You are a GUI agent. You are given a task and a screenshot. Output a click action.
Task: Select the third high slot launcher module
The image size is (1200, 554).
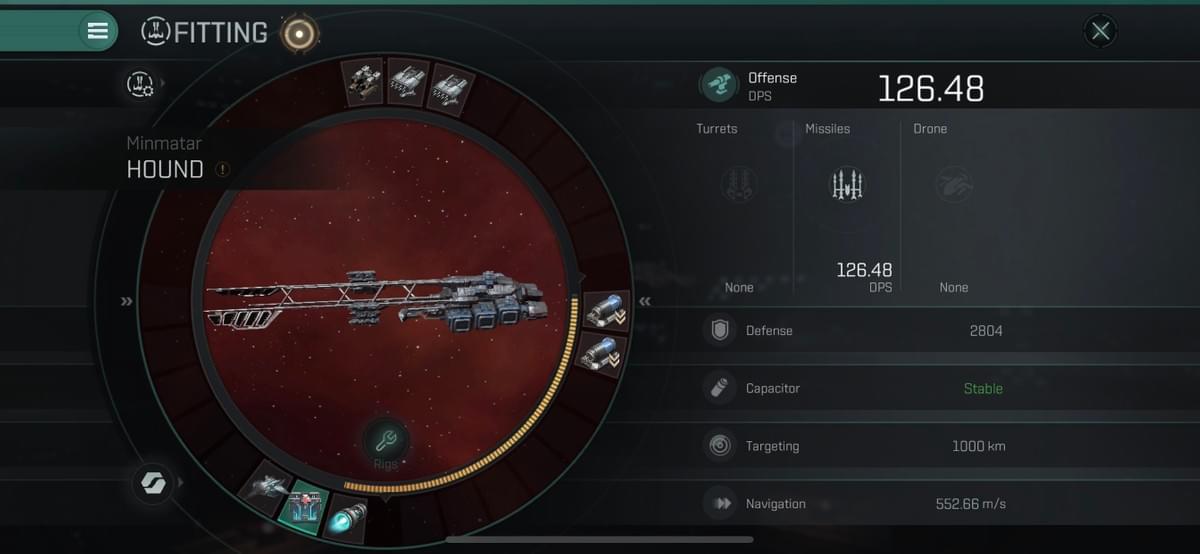(x=449, y=88)
